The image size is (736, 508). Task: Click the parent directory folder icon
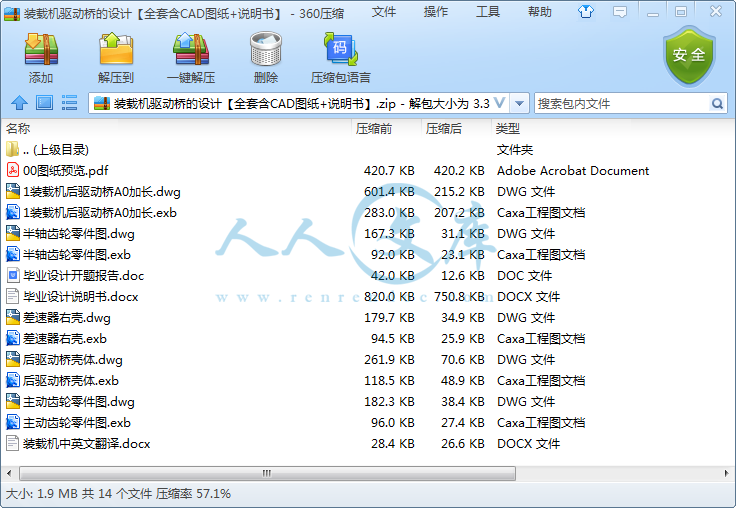(13, 149)
